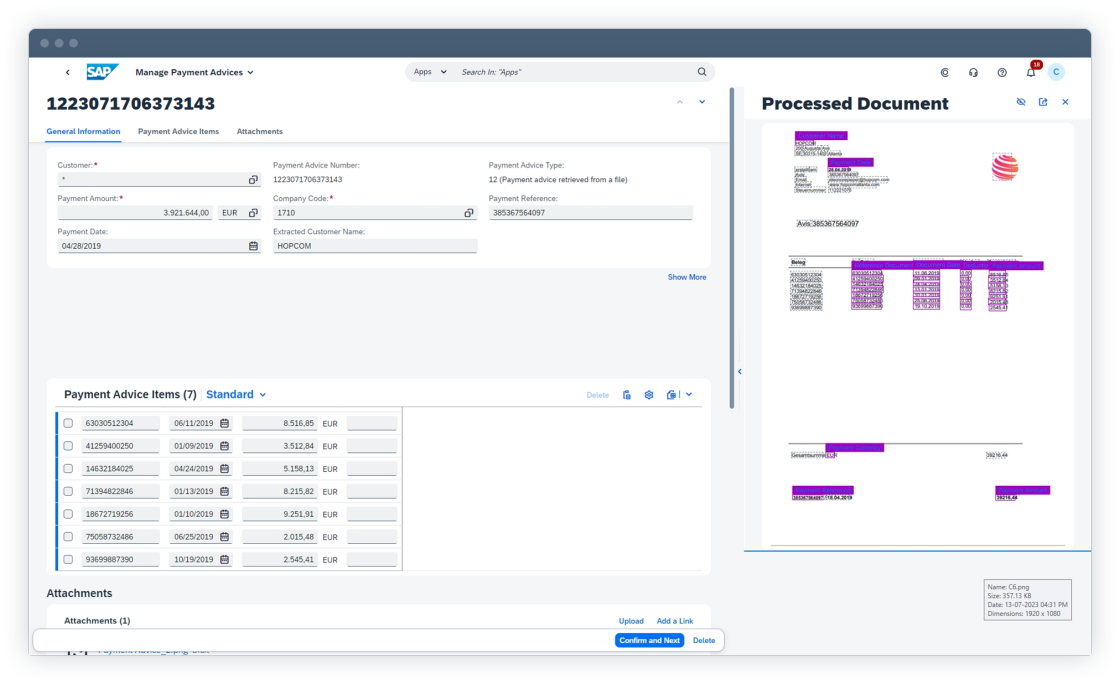Hide highlights in Processed Document panel
The image size is (1120, 684).
point(1021,102)
